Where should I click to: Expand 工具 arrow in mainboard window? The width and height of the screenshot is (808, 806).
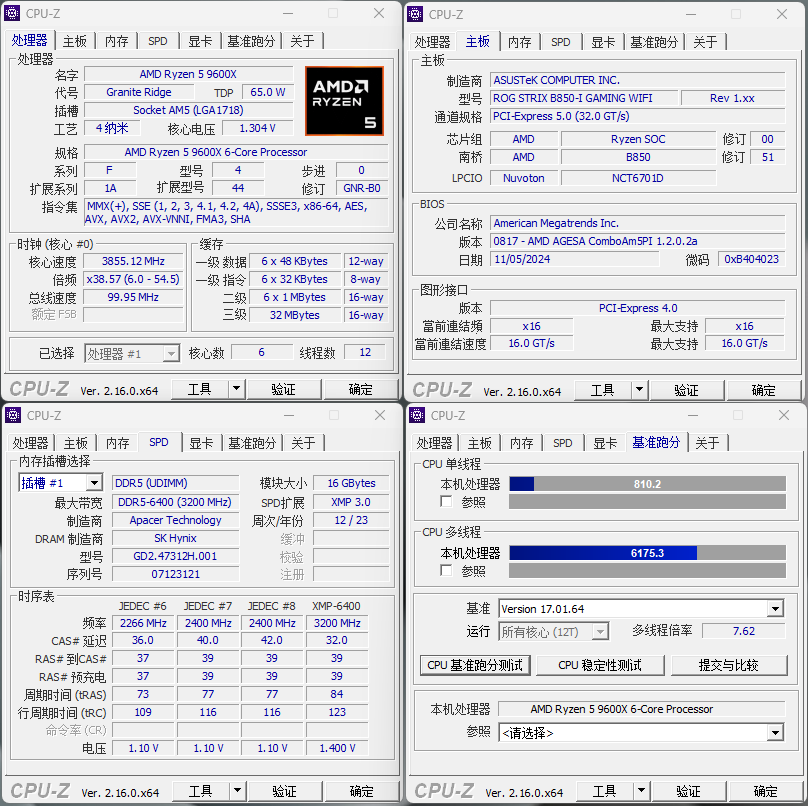[639, 390]
